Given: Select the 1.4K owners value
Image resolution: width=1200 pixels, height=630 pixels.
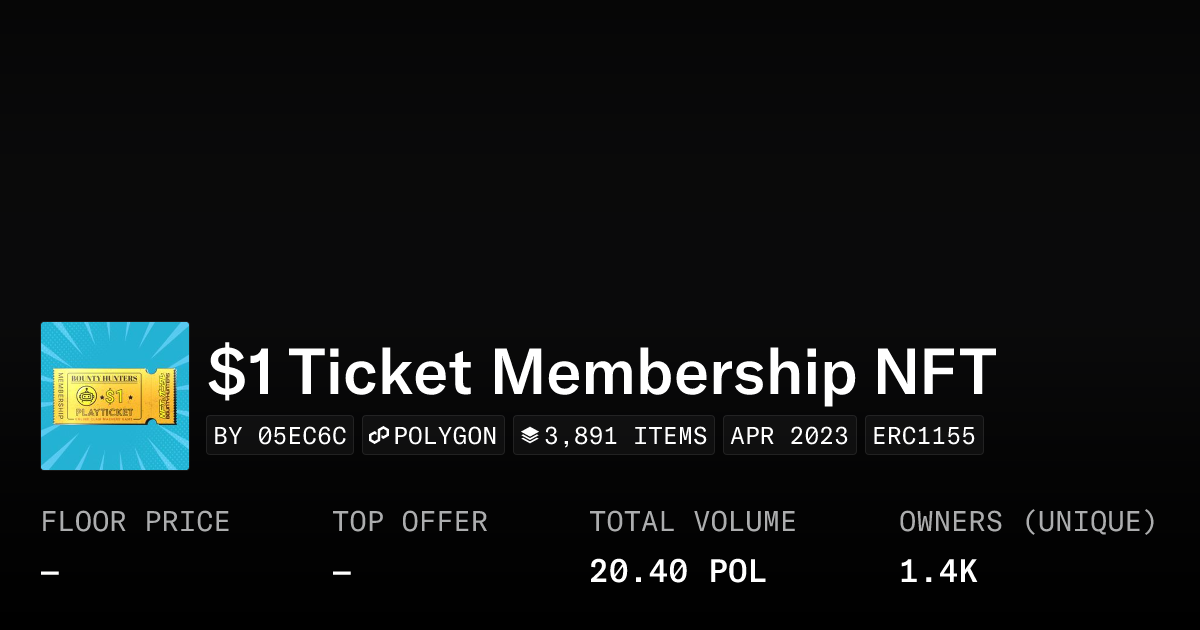Looking at the screenshot, I should pos(938,572).
